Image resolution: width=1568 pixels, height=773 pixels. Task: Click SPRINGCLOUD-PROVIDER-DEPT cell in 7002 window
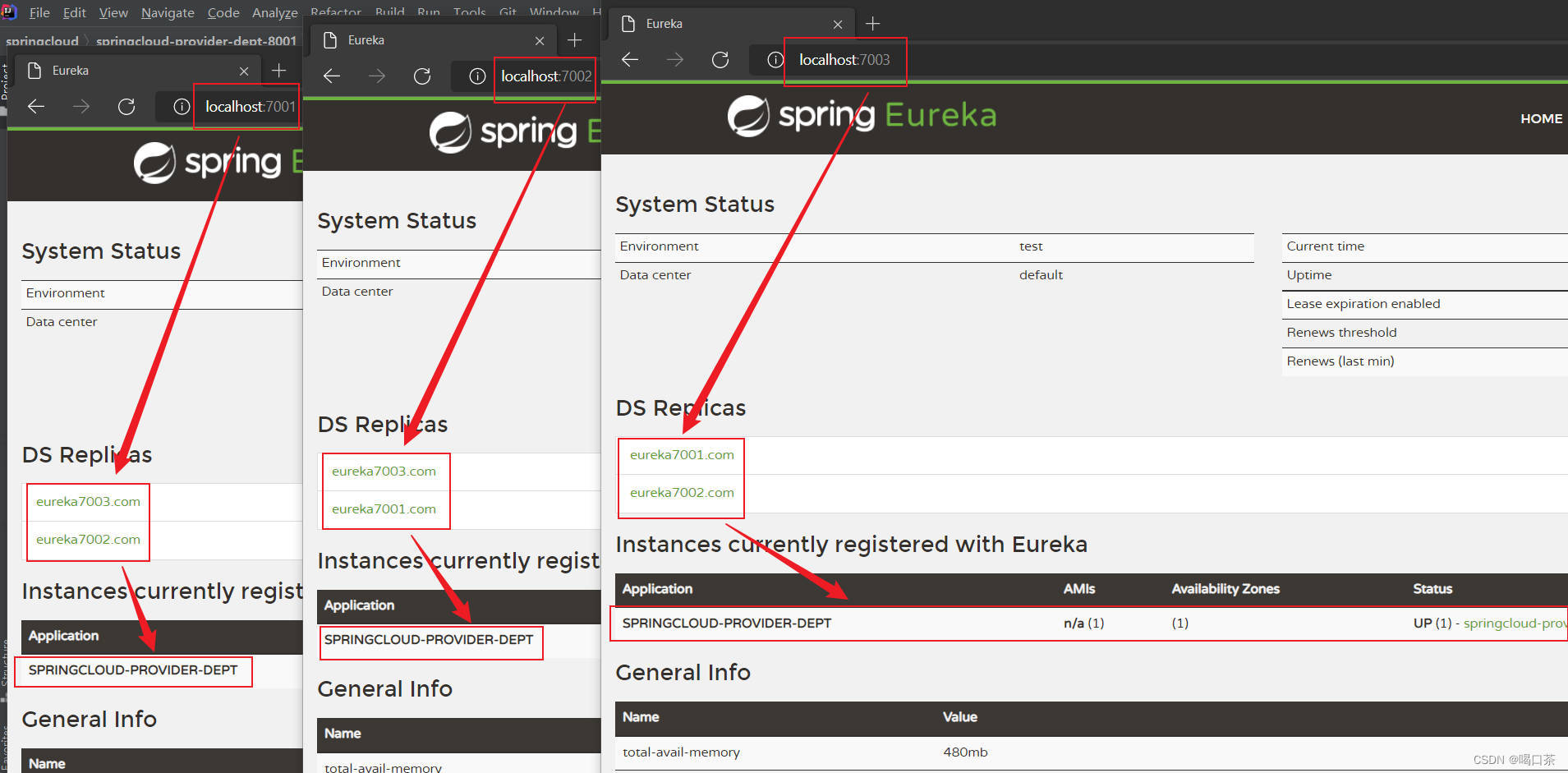tap(429, 640)
